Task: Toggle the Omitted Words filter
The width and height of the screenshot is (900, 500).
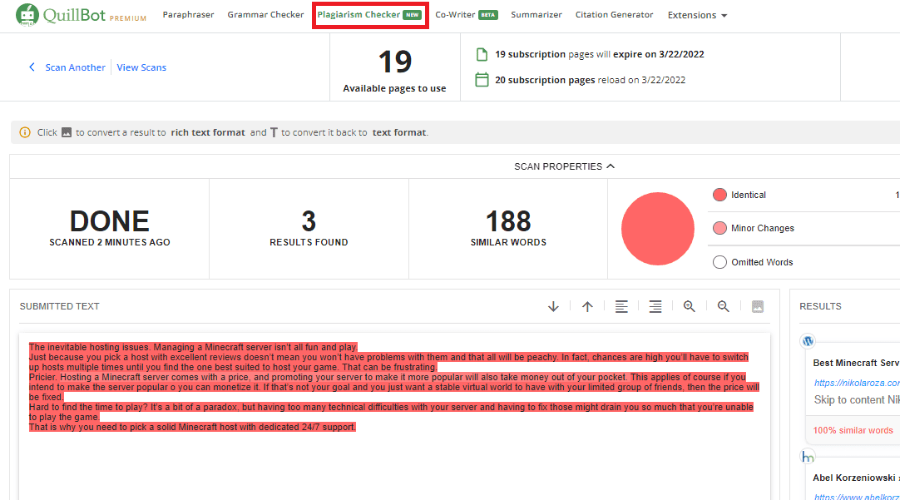Action: [x=720, y=263]
